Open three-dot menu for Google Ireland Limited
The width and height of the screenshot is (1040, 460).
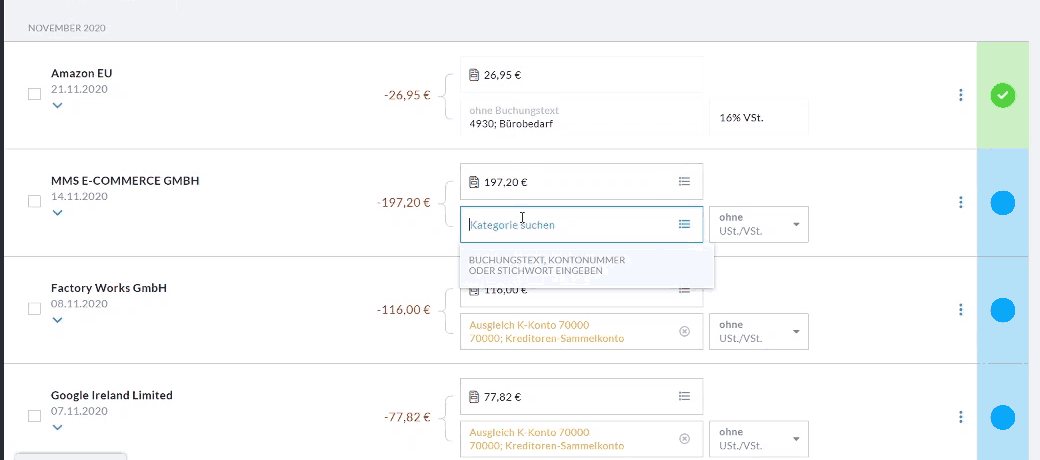coord(960,417)
